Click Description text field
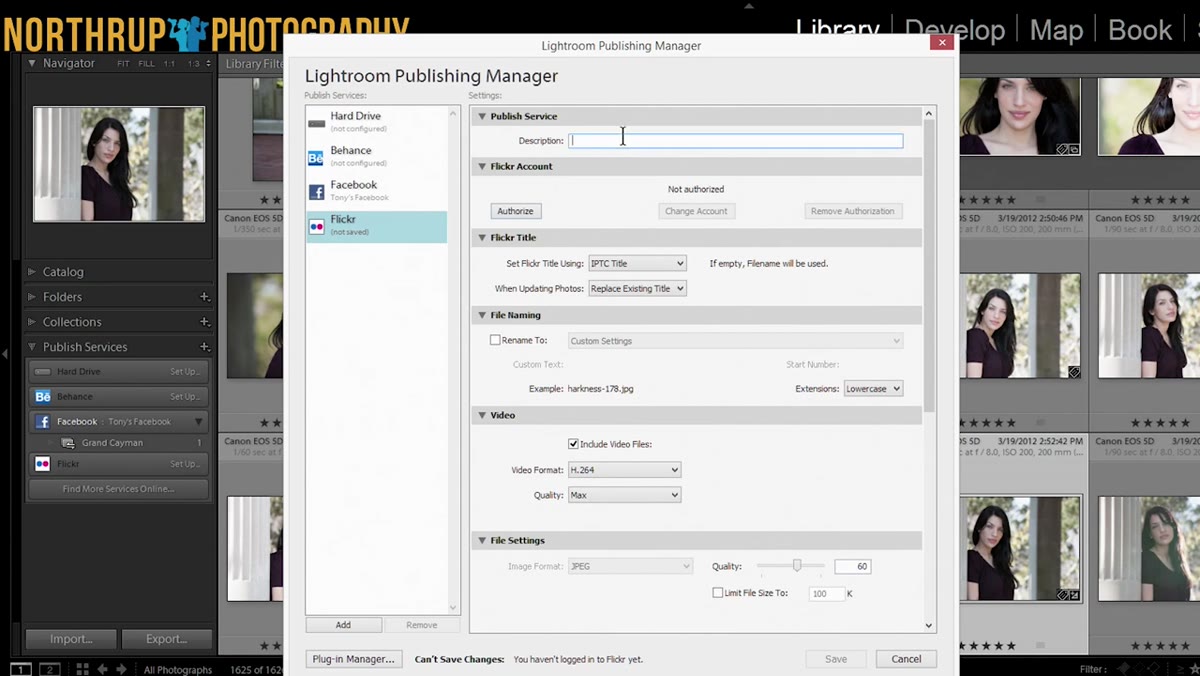 pyautogui.click(x=736, y=141)
